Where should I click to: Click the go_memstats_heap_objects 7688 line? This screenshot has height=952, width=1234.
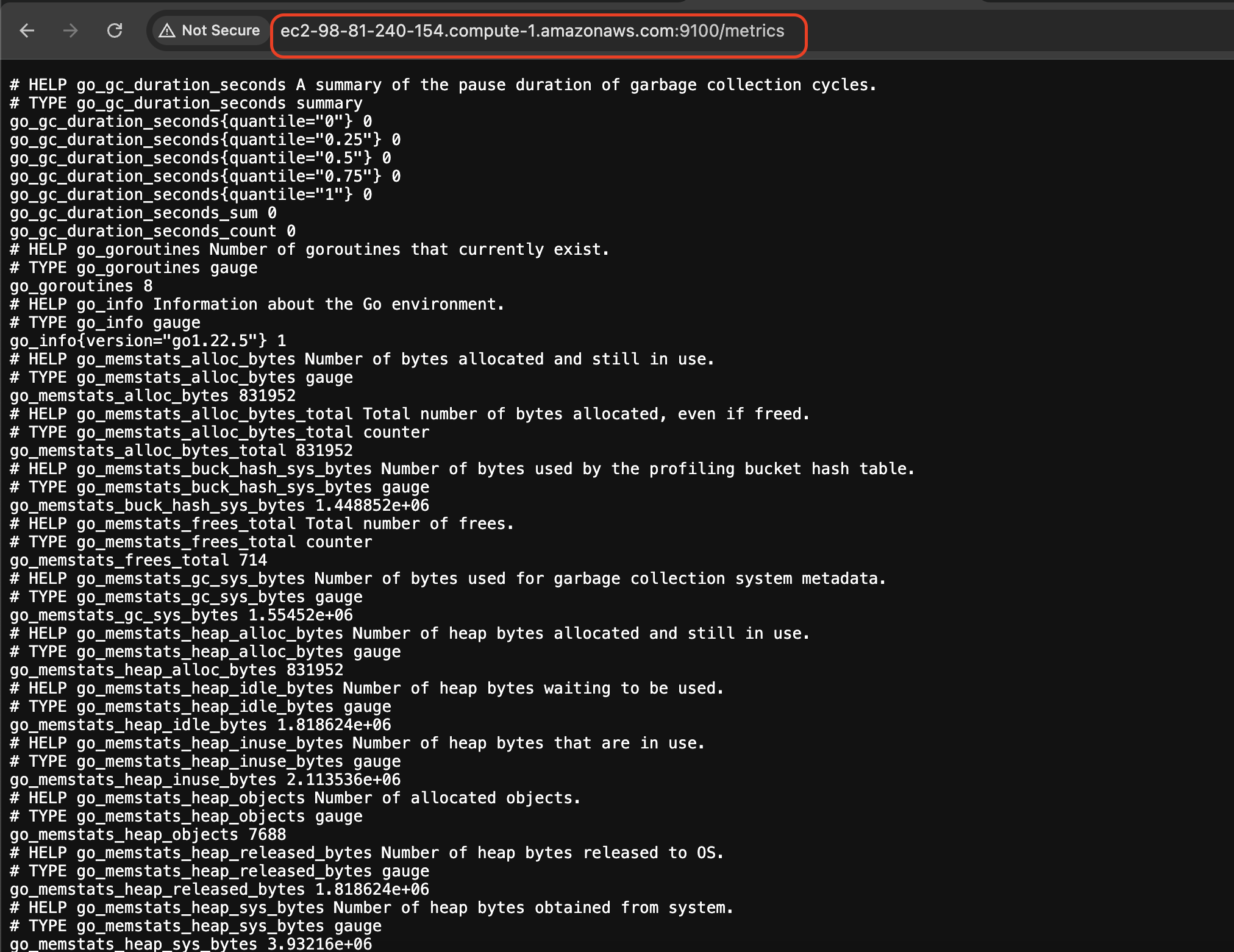tap(148, 834)
